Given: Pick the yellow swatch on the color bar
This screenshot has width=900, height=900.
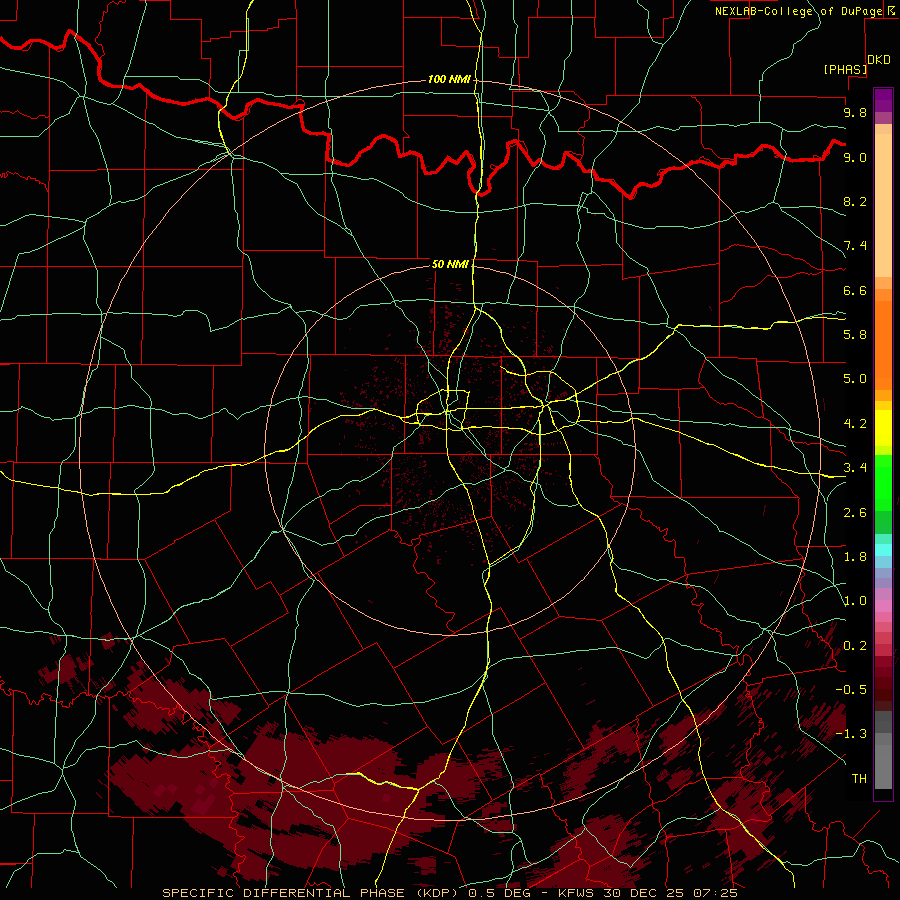Looking at the screenshot, I should 883,428.
